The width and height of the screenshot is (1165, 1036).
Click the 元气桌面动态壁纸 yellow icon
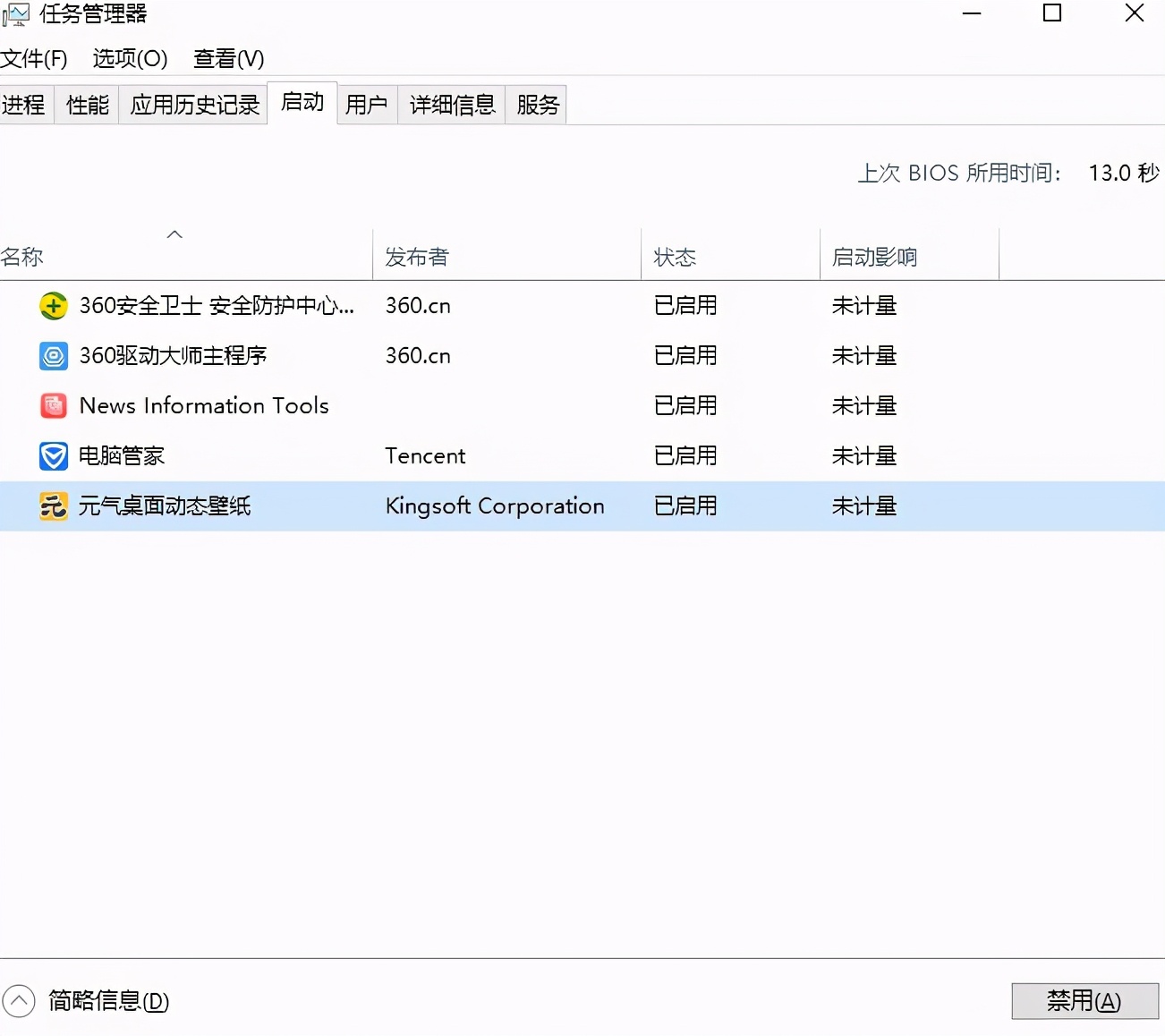54,506
